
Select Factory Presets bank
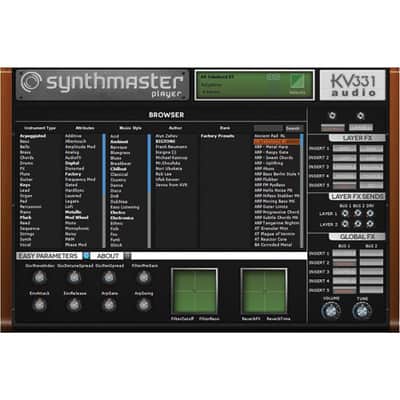(x=217, y=136)
